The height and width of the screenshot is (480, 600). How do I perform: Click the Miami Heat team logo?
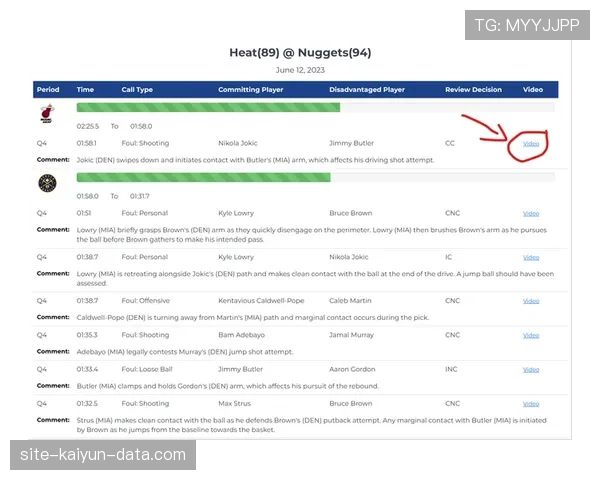click(x=47, y=113)
